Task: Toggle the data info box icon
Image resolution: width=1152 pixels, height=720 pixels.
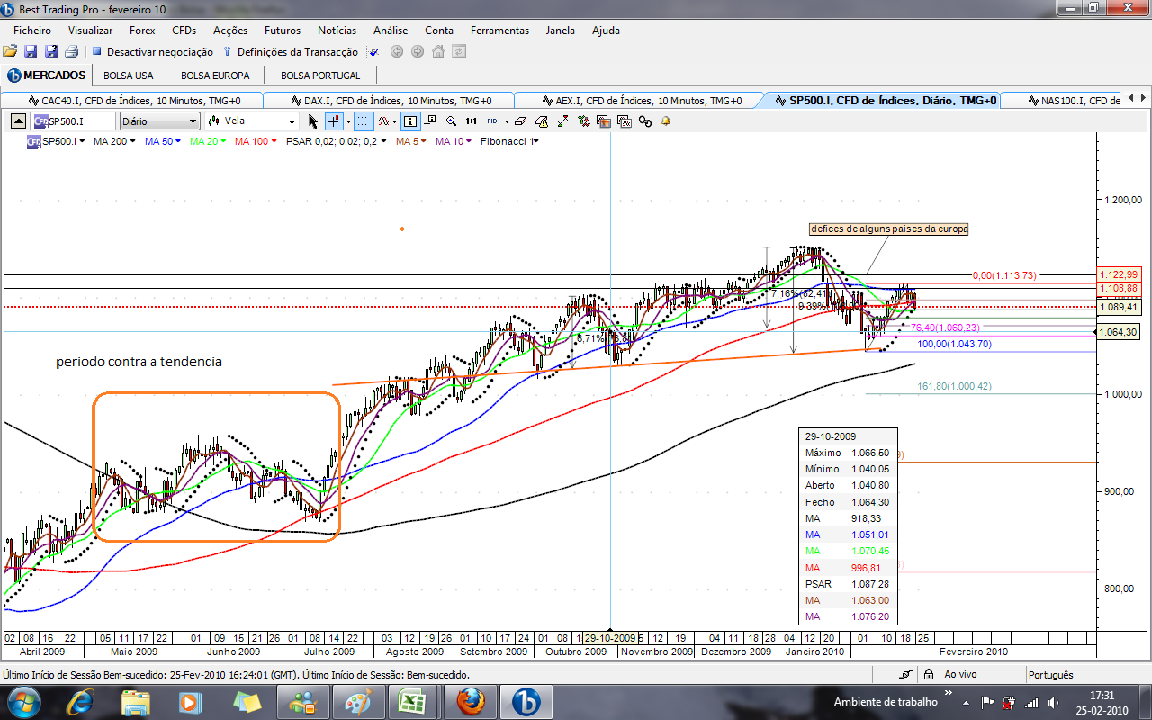Action: pyautogui.click(x=410, y=121)
